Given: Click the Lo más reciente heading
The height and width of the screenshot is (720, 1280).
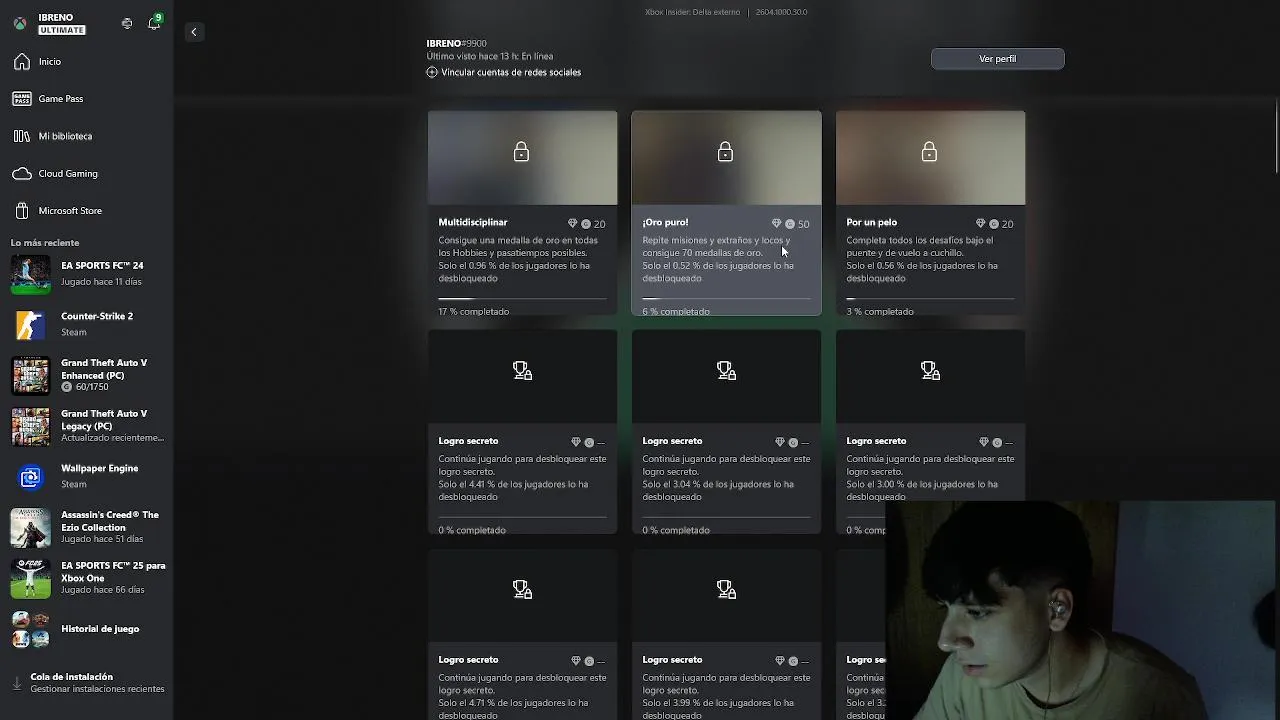Looking at the screenshot, I should [45, 243].
